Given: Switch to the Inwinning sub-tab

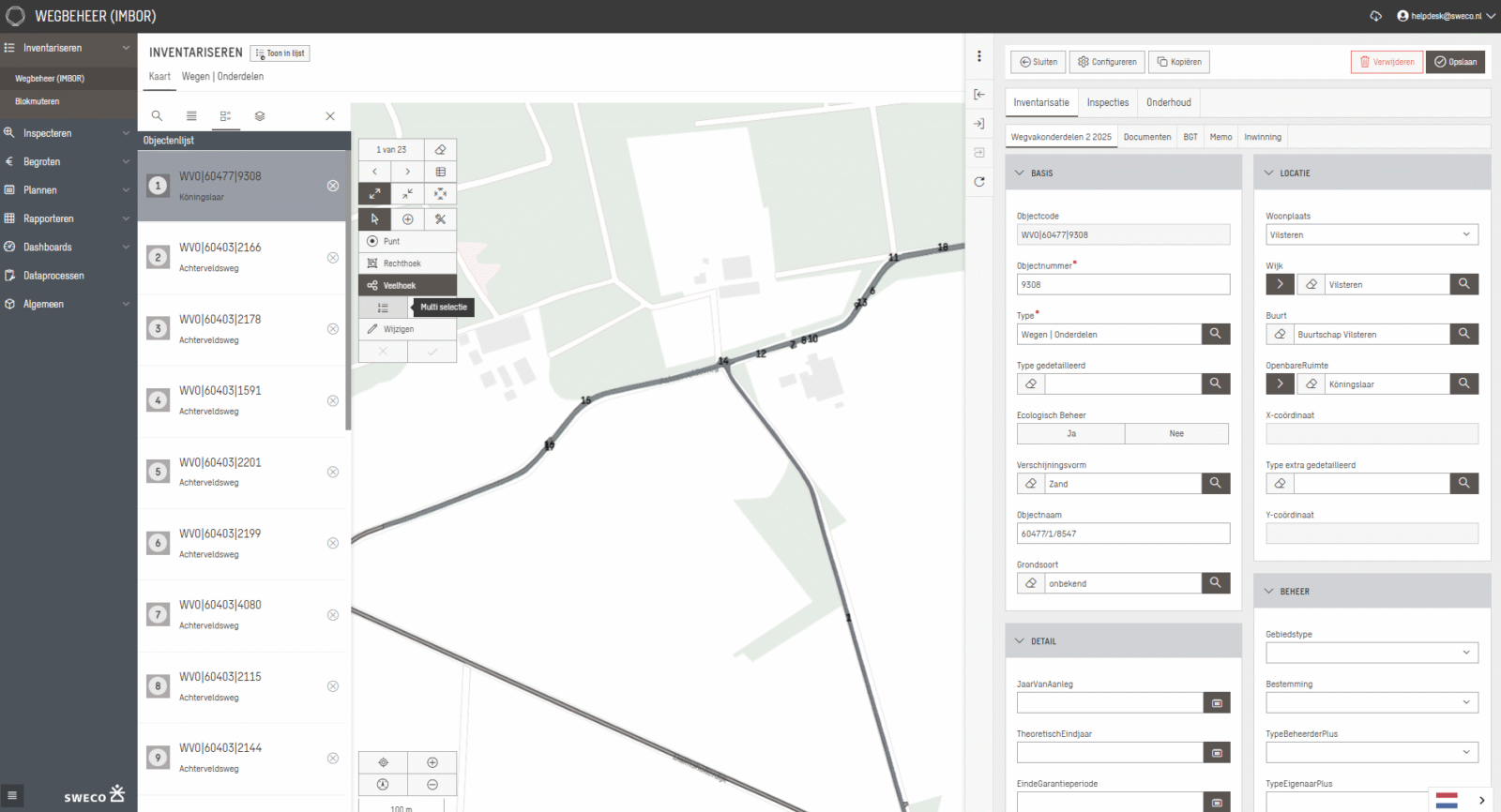Looking at the screenshot, I should click(1263, 137).
